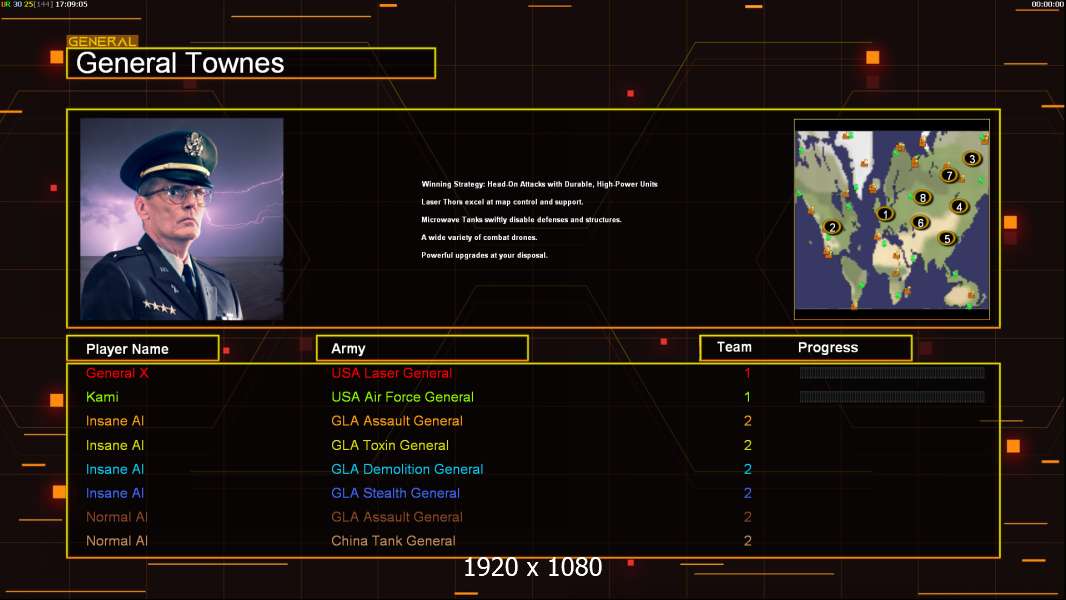Click team number 2 for GLA Stealth General
The height and width of the screenshot is (600, 1066).
[x=748, y=493]
